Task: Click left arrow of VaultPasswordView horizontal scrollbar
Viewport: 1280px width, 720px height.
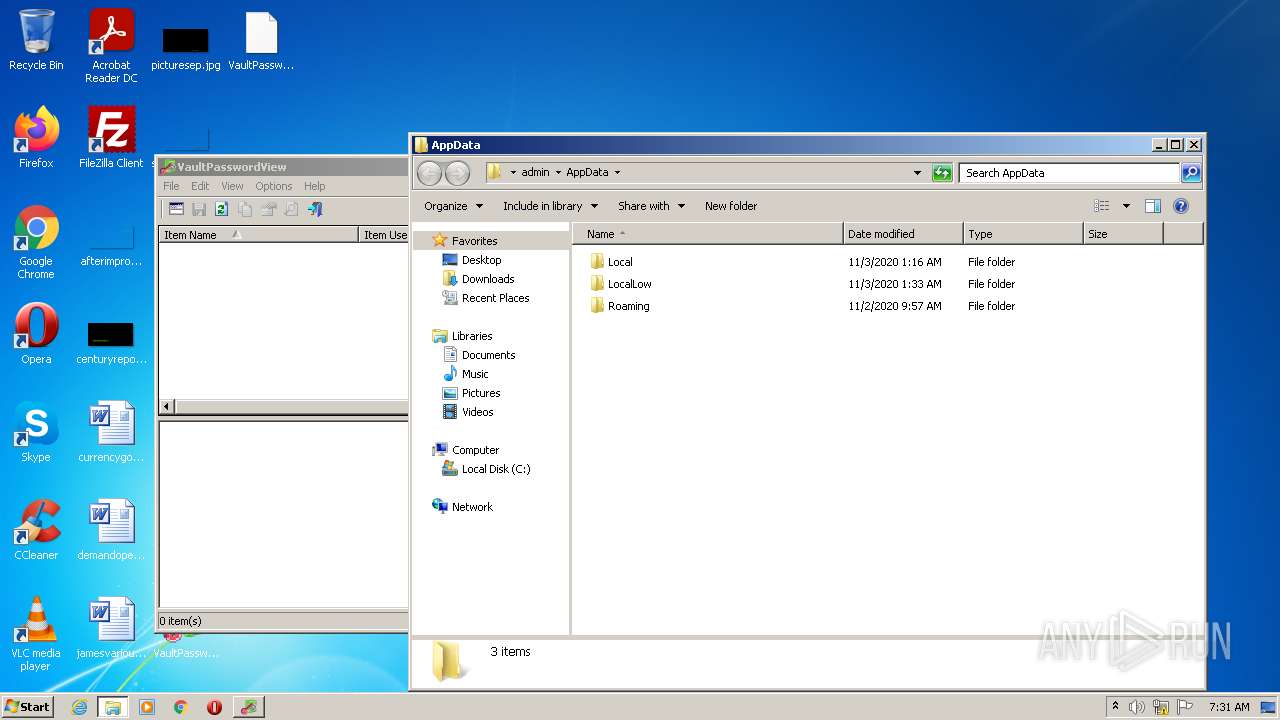Action: [167, 407]
